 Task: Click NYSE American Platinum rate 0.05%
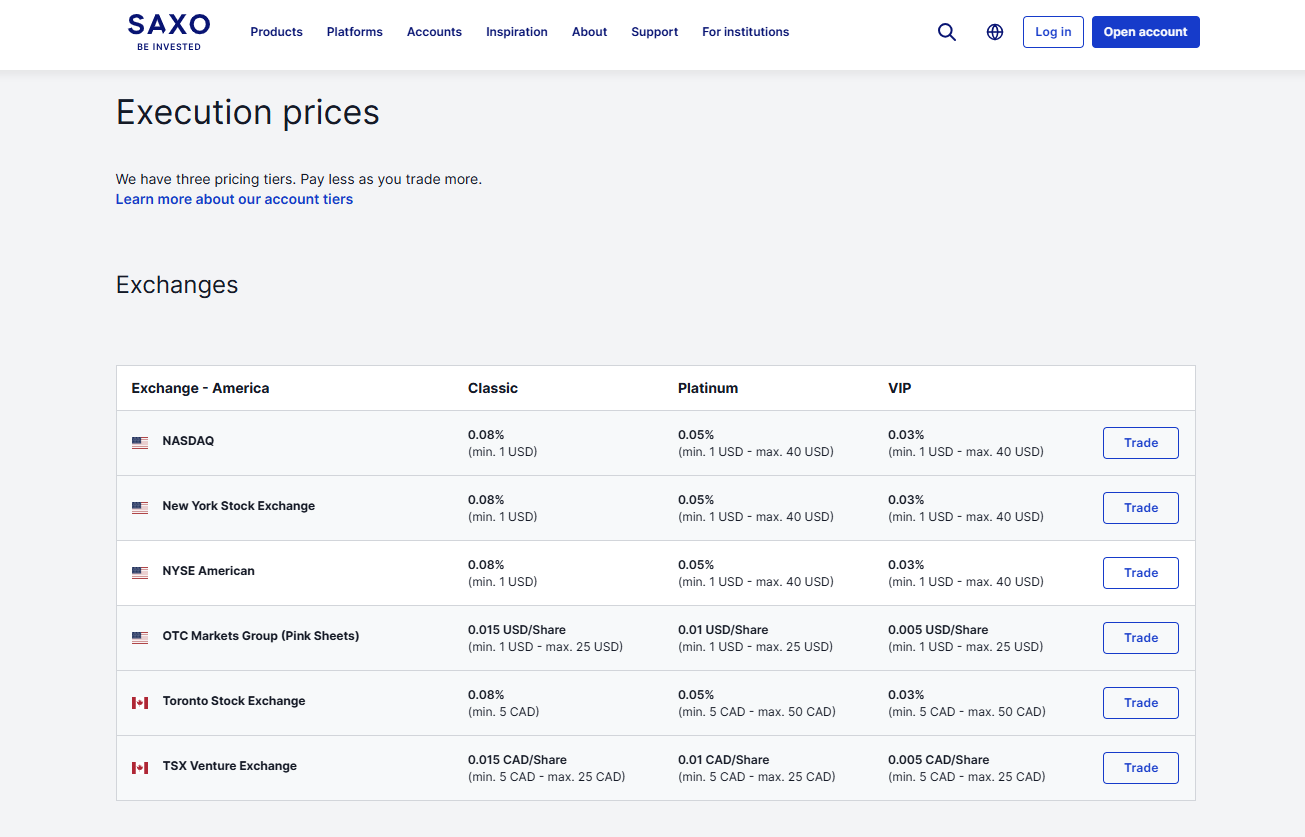696,565
